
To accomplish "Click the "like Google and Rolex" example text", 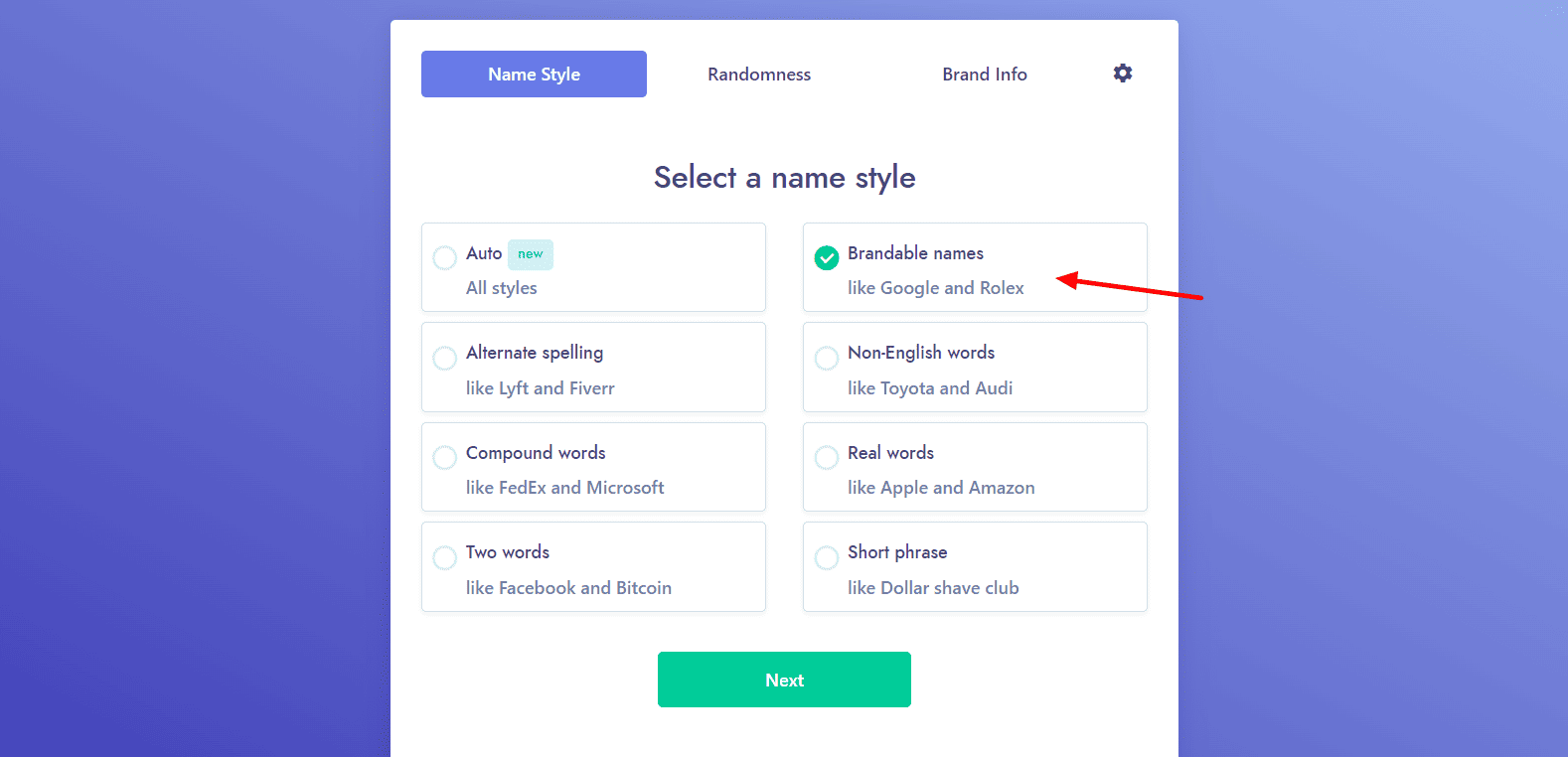I will [x=935, y=288].
